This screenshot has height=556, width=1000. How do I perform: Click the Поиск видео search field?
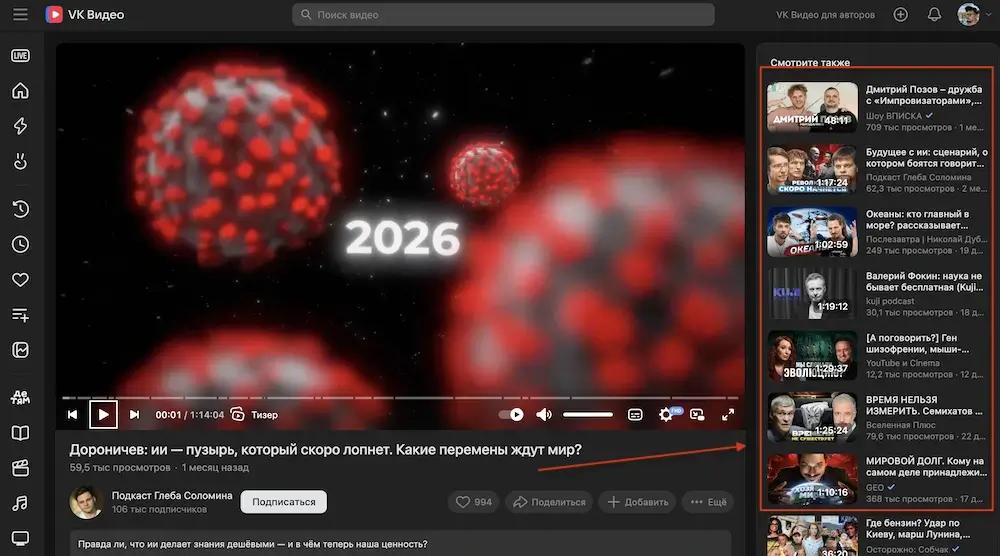[503, 15]
